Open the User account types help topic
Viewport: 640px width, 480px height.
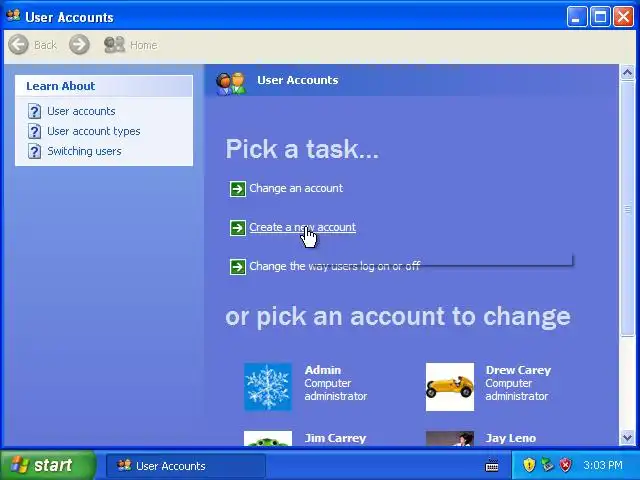pos(93,131)
